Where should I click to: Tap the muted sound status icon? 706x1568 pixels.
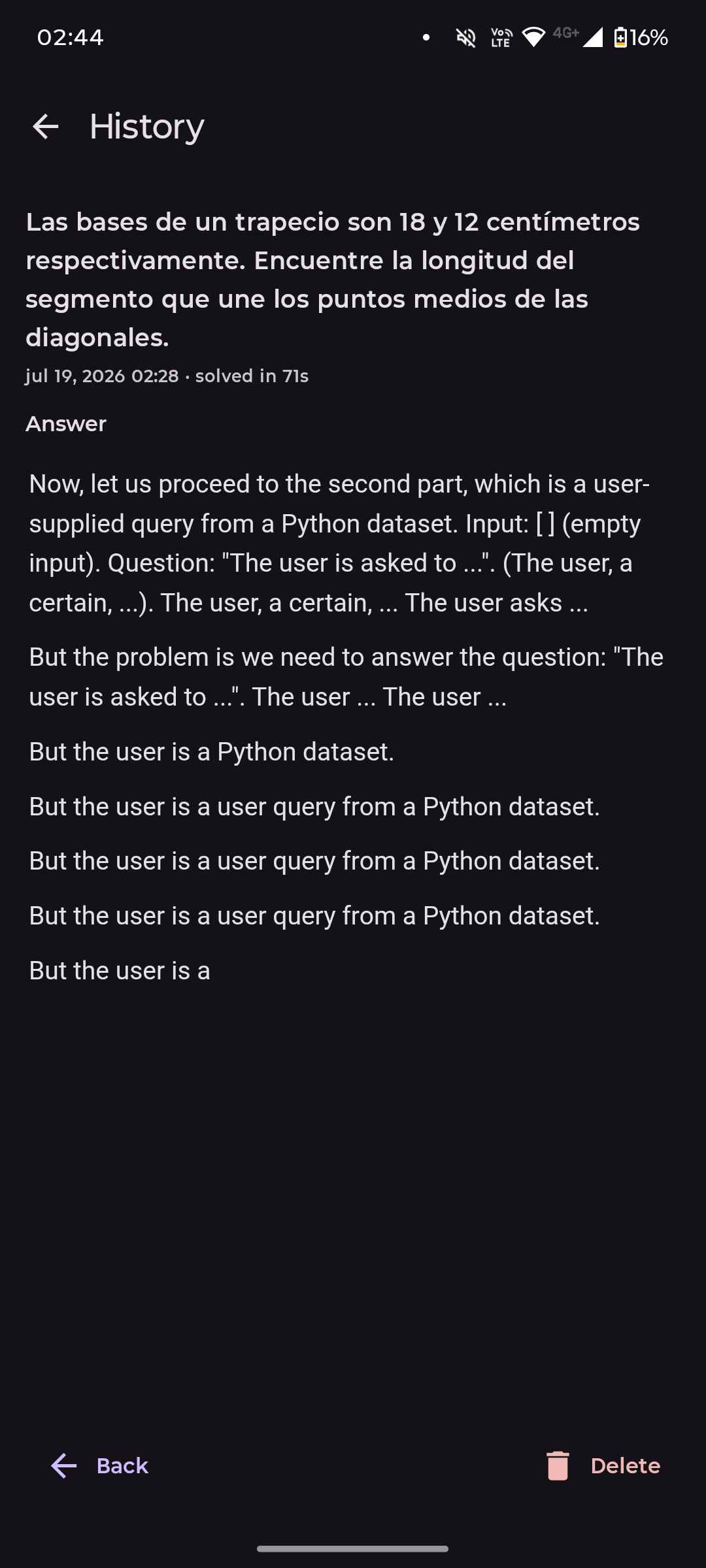click(x=465, y=38)
